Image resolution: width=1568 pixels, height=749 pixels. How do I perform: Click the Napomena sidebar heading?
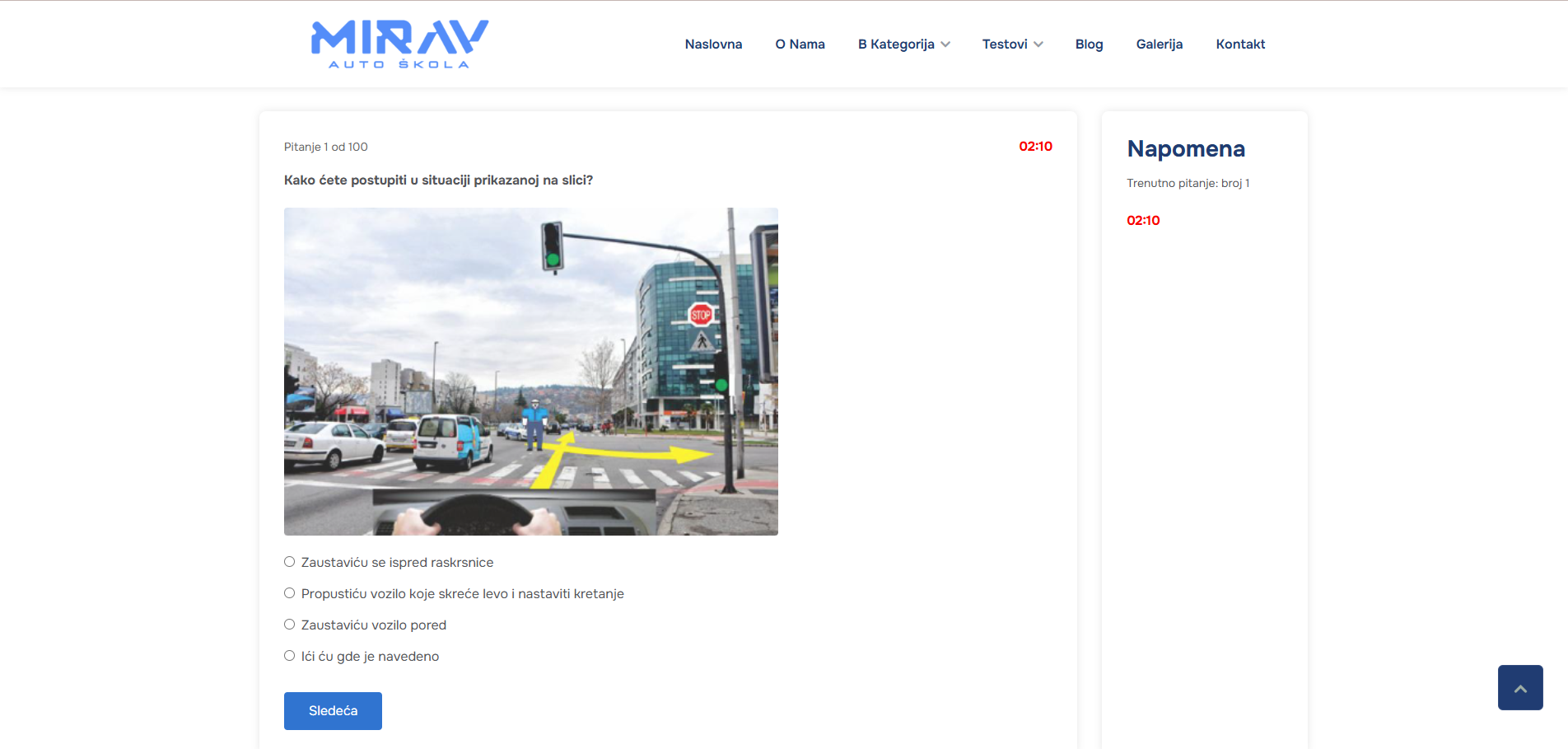[1186, 149]
